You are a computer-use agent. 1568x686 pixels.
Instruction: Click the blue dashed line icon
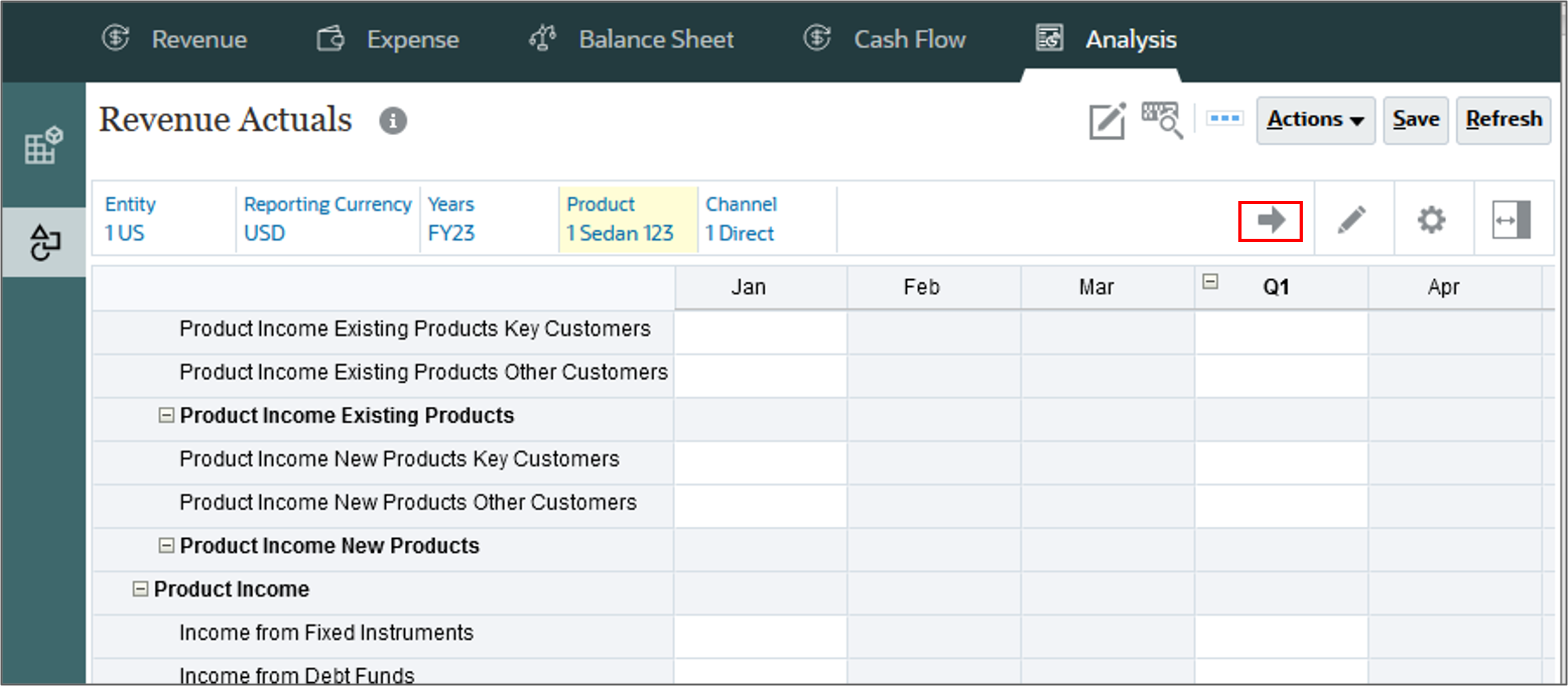pos(1224,118)
